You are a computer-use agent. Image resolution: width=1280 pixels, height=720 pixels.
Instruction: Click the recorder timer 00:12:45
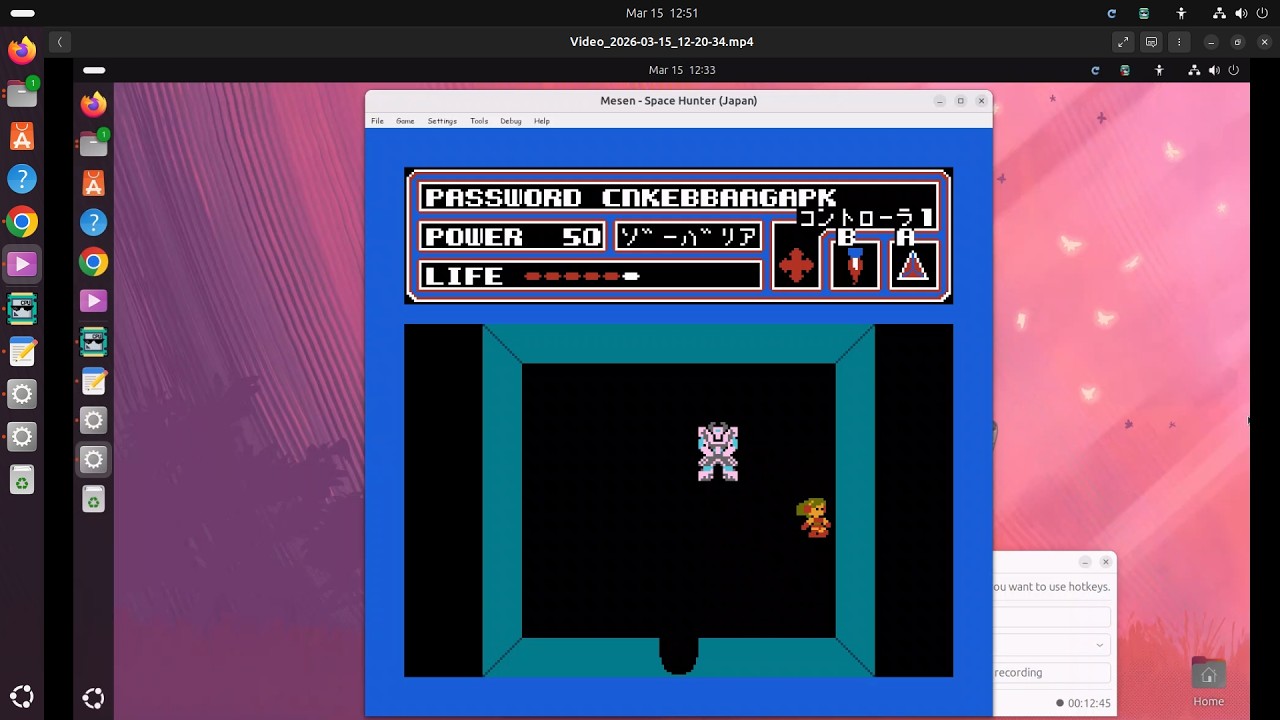(1089, 703)
